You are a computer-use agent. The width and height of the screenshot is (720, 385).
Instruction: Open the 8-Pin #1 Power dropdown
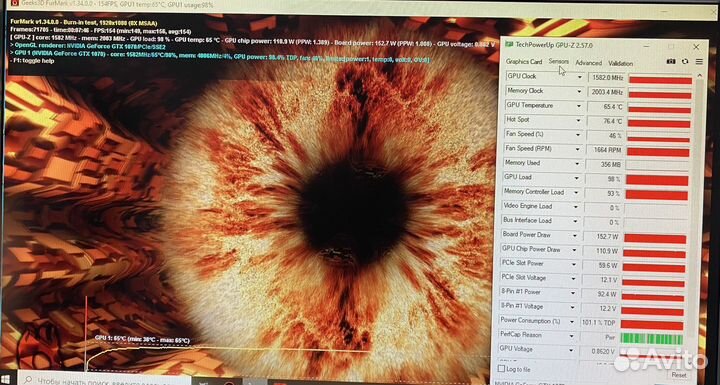(573, 293)
